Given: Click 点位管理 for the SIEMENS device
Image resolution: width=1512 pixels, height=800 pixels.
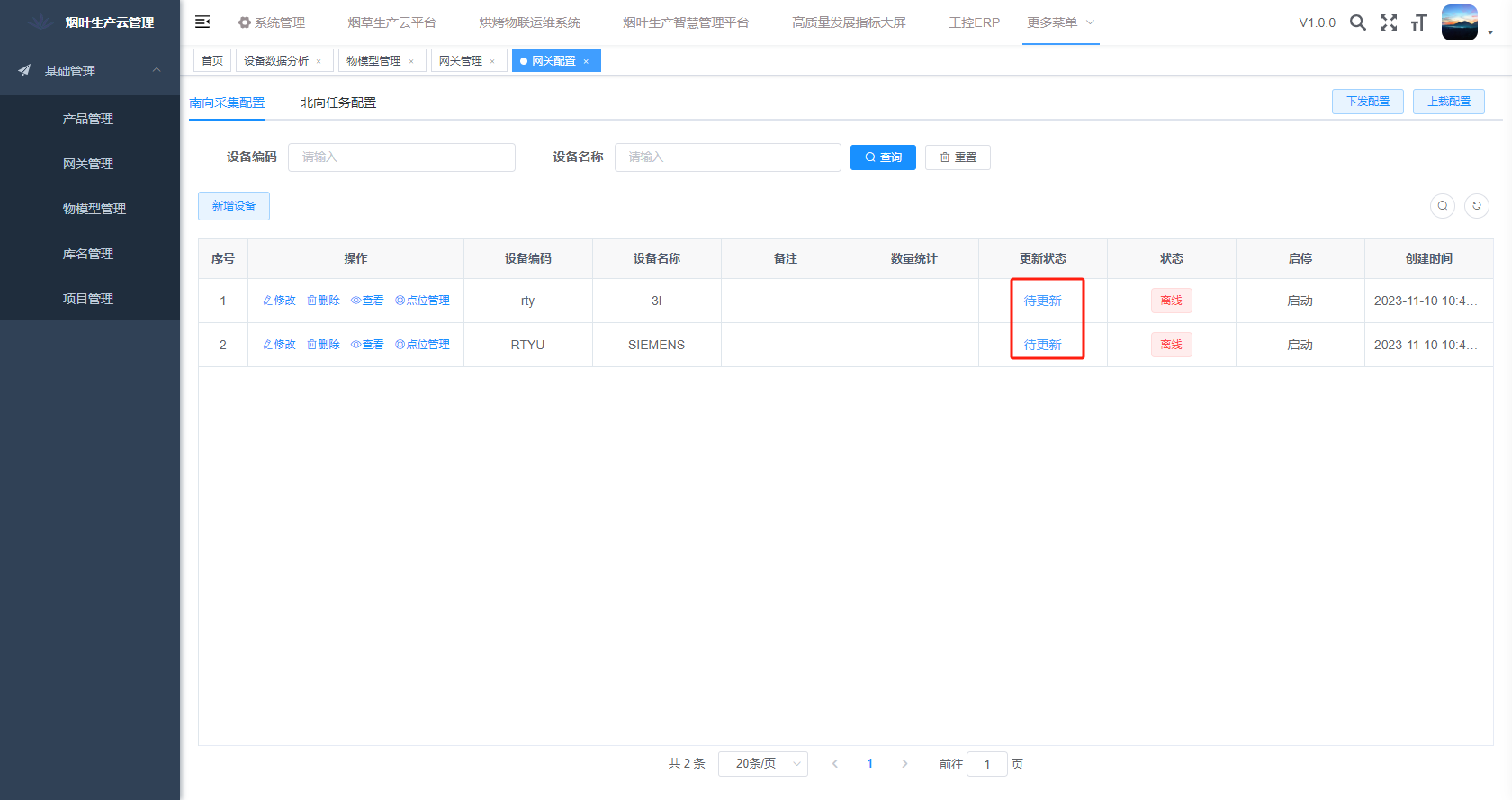Looking at the screenshot, I should (x=423, y=345).
